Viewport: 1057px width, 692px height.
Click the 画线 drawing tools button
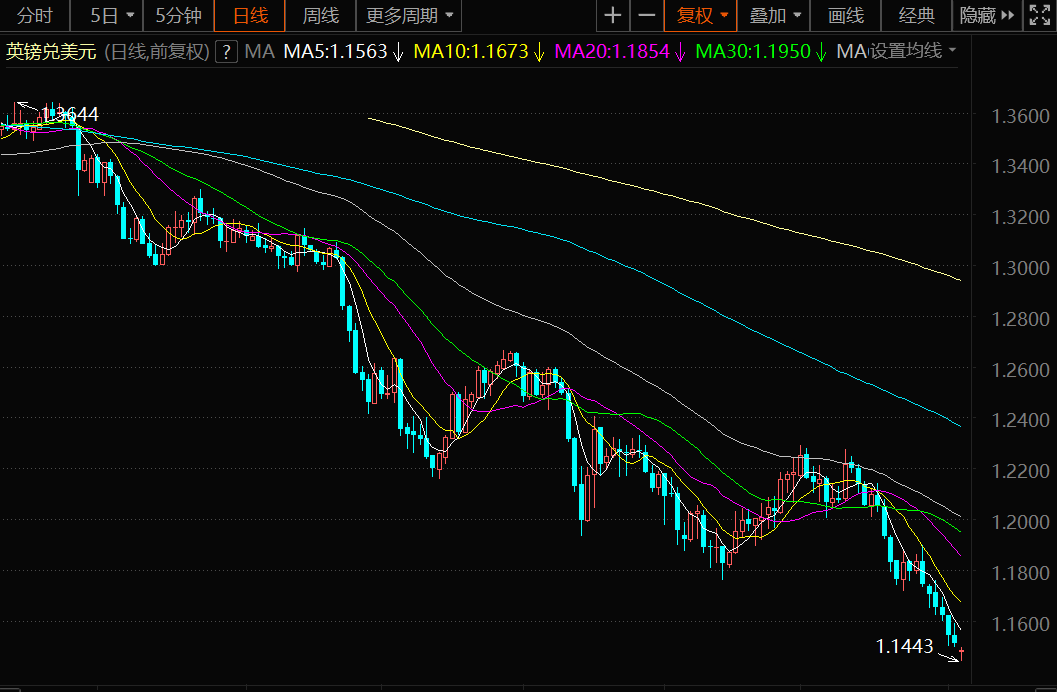click(x=845, y=15)
